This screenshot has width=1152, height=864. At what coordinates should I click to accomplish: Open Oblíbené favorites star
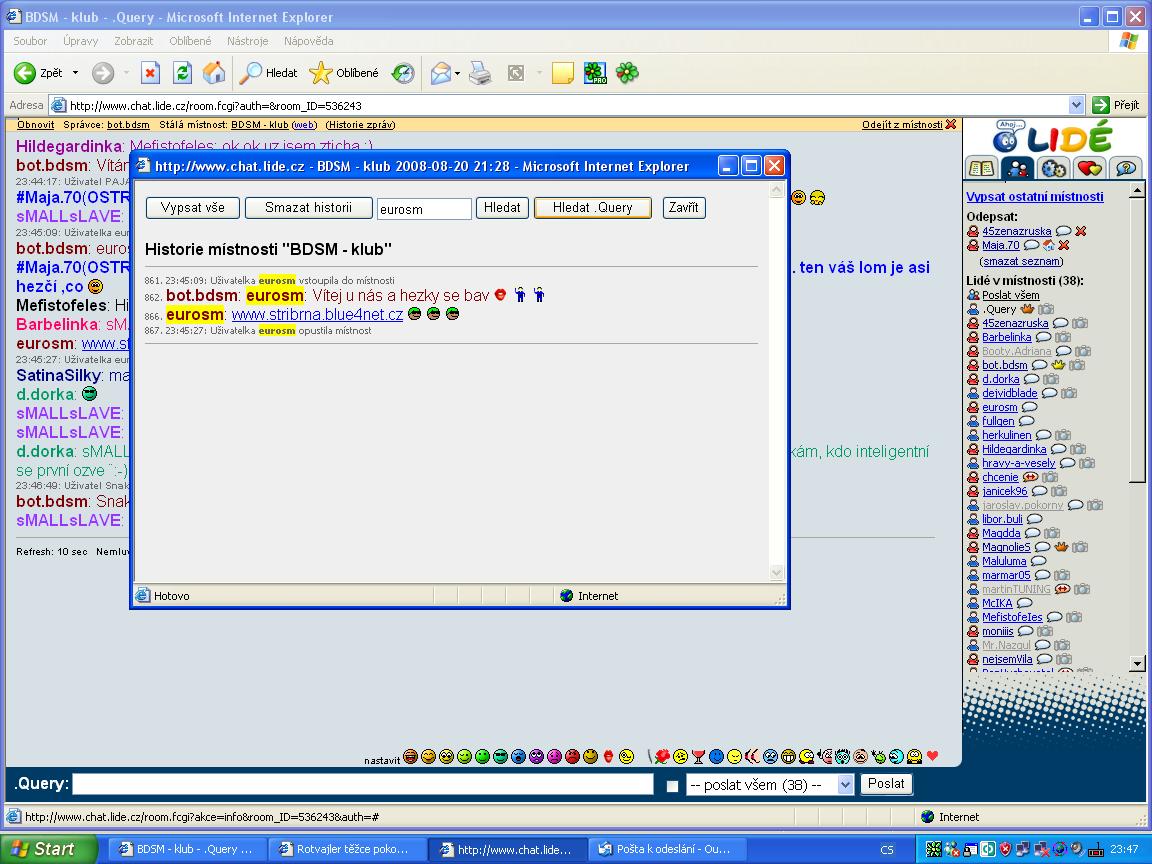[344, 73]
